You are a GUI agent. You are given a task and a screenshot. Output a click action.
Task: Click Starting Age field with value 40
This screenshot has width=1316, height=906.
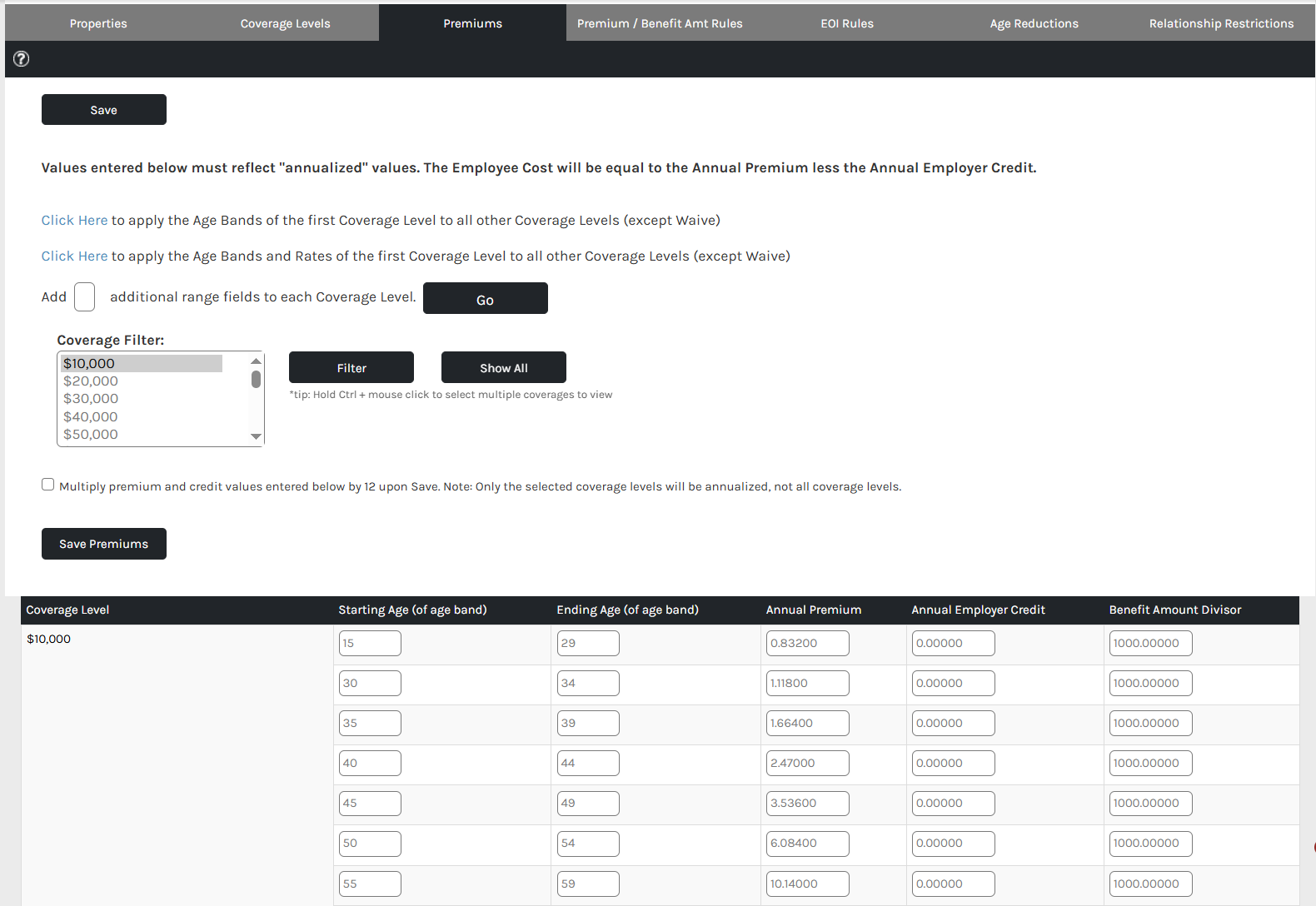point(370,763)
